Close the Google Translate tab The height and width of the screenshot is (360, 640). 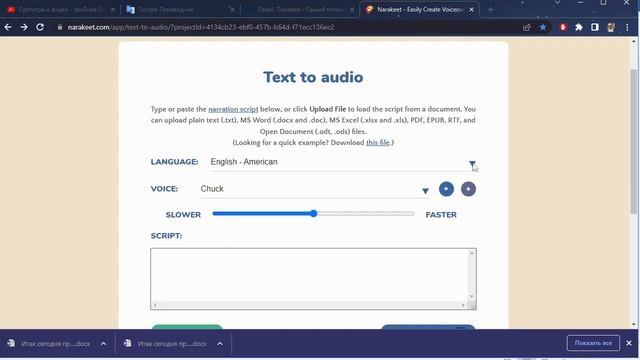pos(232,9)
